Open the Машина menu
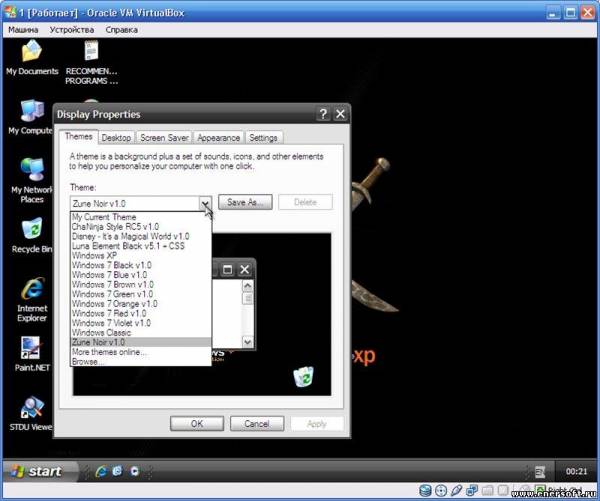 click(23, 30)
